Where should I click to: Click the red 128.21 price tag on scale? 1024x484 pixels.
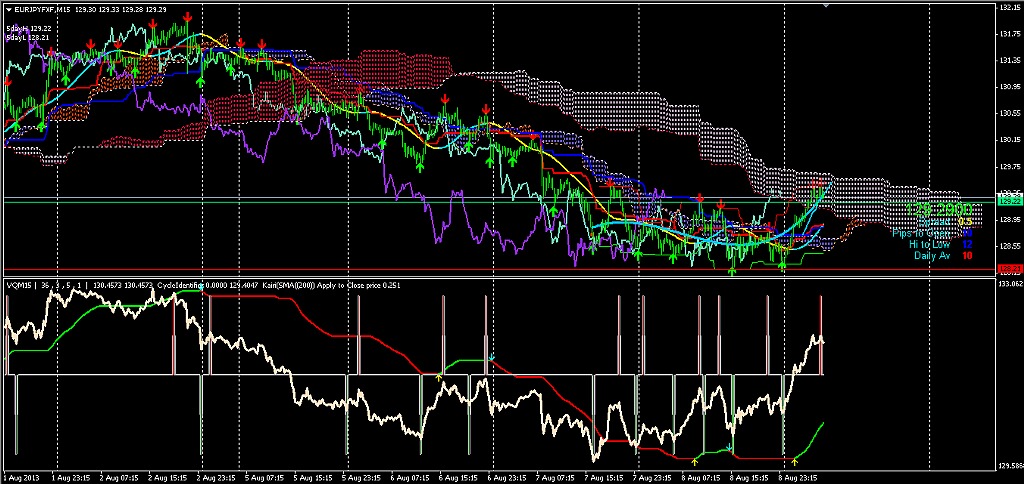tap(1009, 268)
